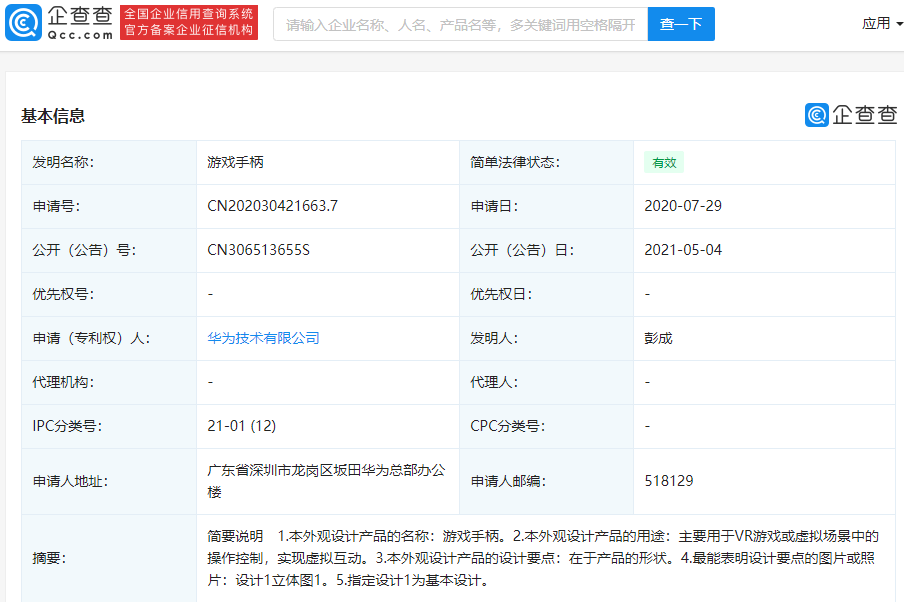Screen dimensions: 904x602
Task: Focus the company name search field
Action: pos(461,24)
